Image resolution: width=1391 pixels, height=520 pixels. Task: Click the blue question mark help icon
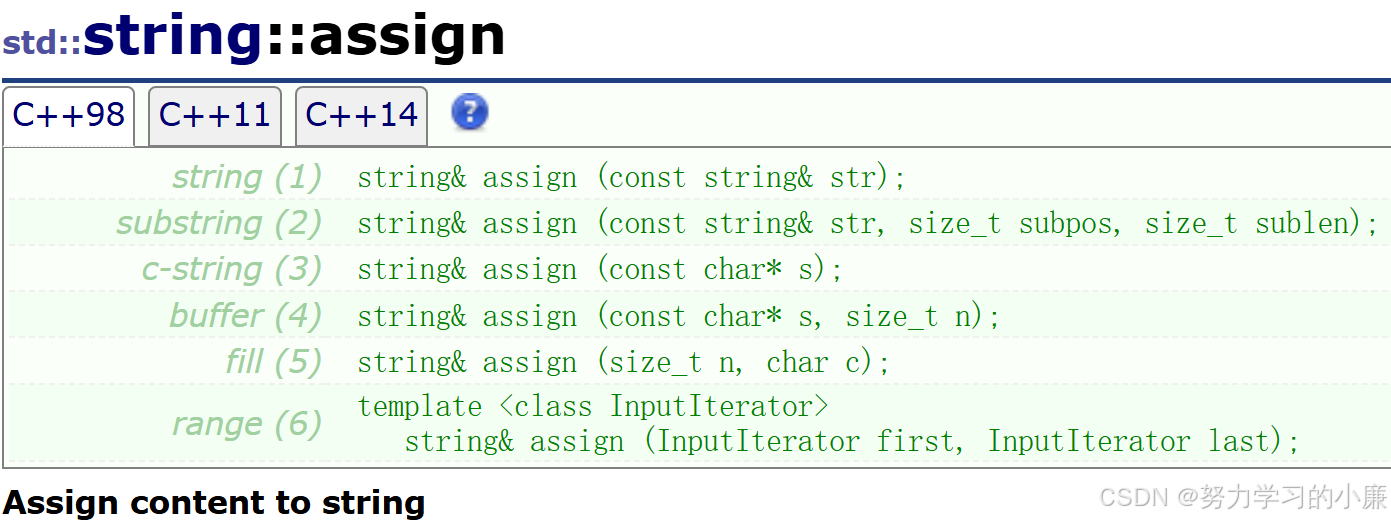(x=470, y=112)
